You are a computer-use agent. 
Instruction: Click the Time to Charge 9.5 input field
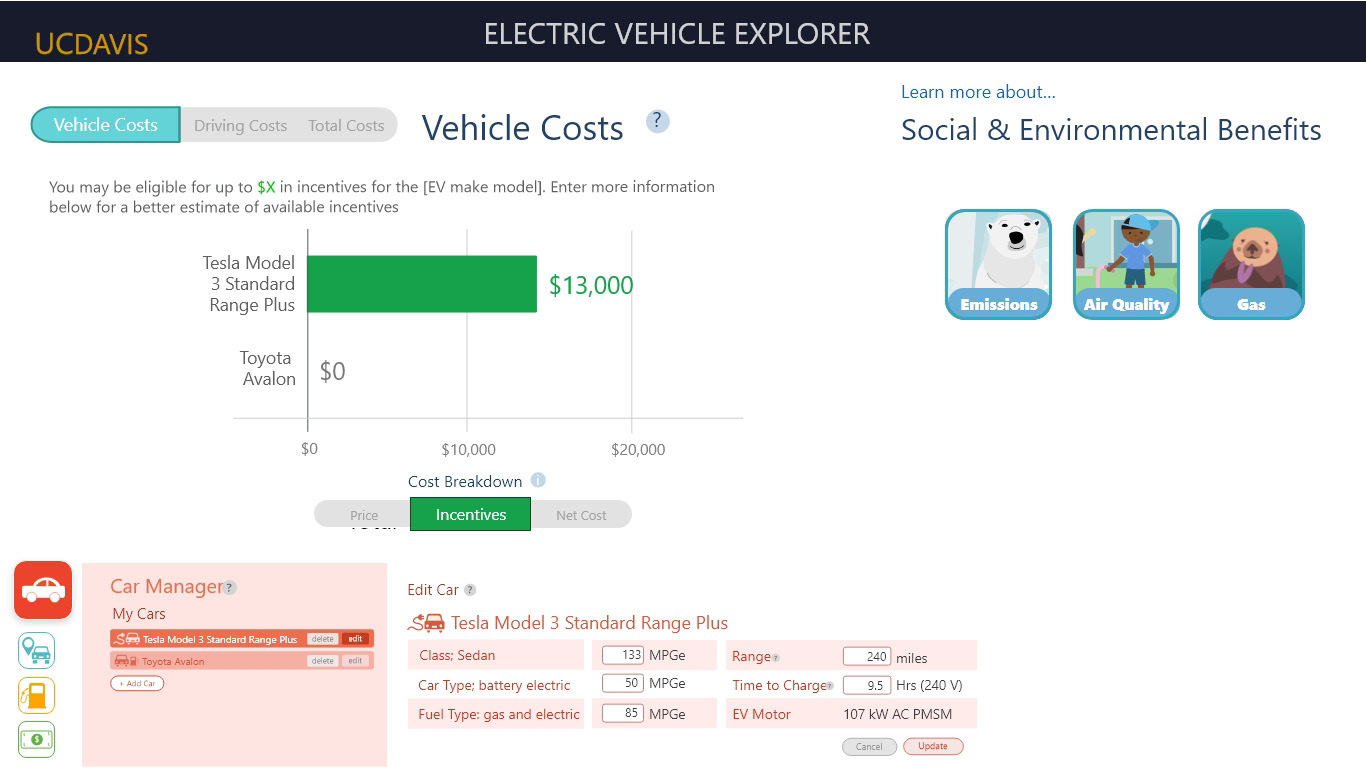click(x=866, y=685)
